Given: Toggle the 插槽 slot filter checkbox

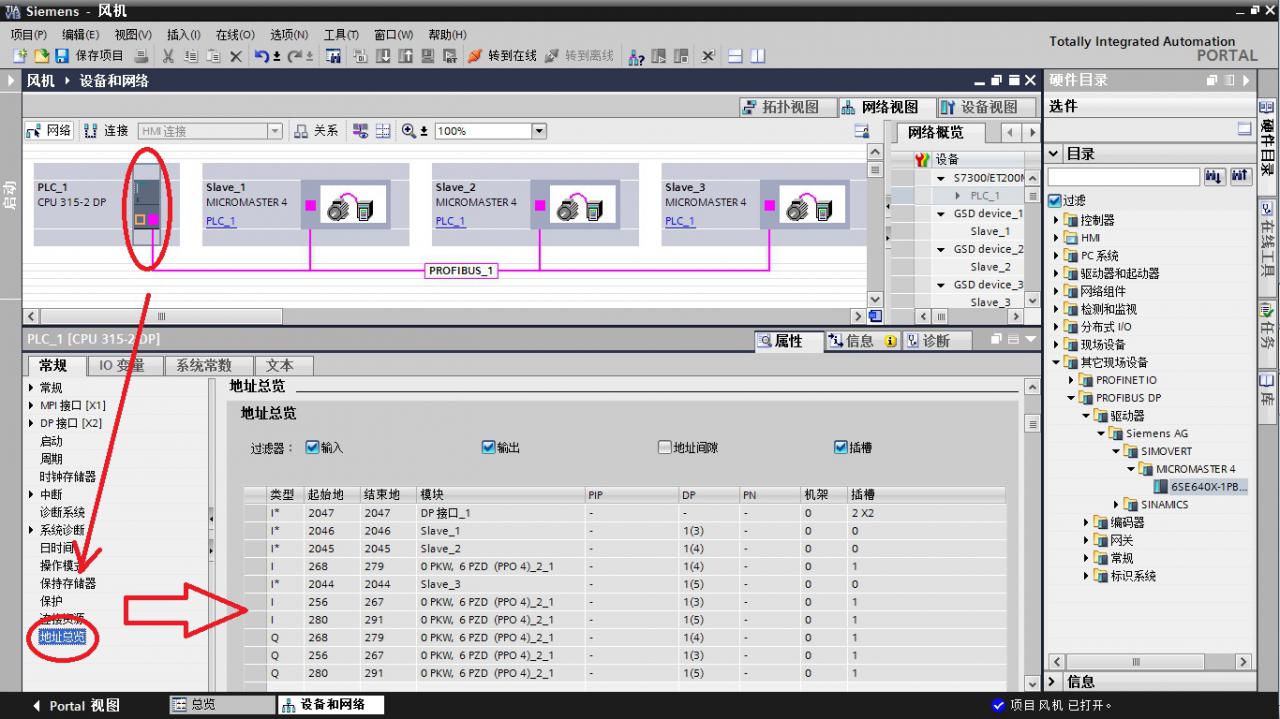Looking at the screenshot, I should (840, 447).
